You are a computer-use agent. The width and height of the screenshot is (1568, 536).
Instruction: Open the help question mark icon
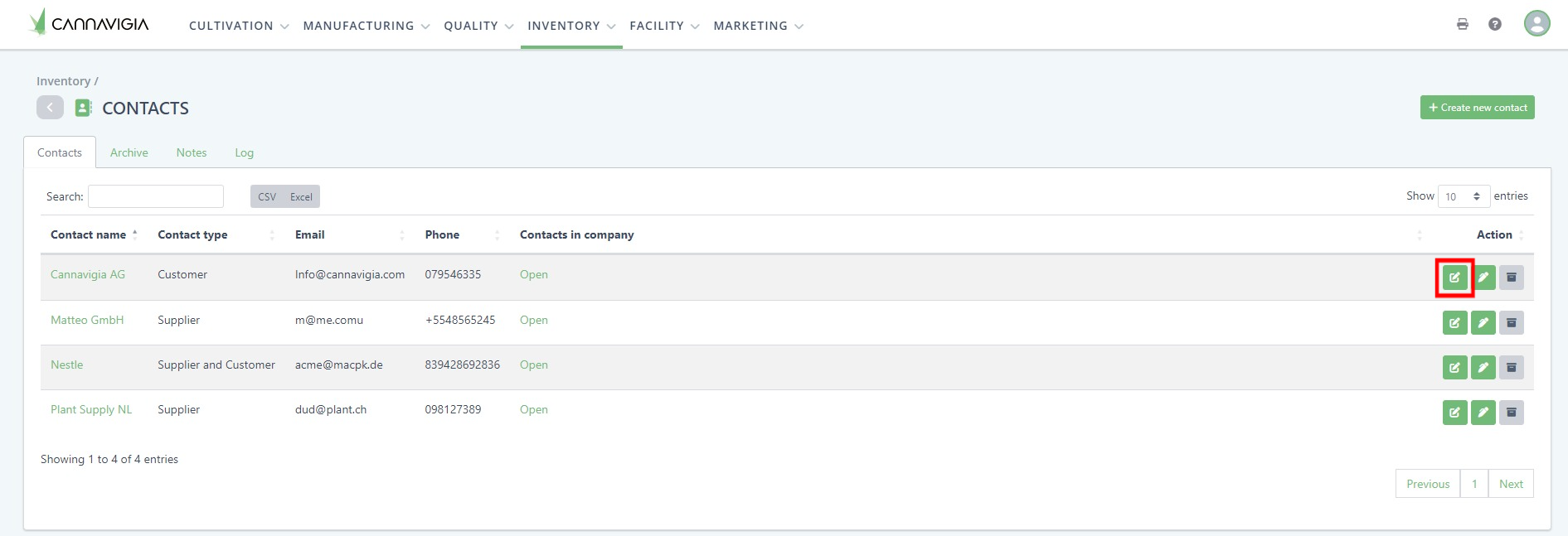tap(1494, 24)
